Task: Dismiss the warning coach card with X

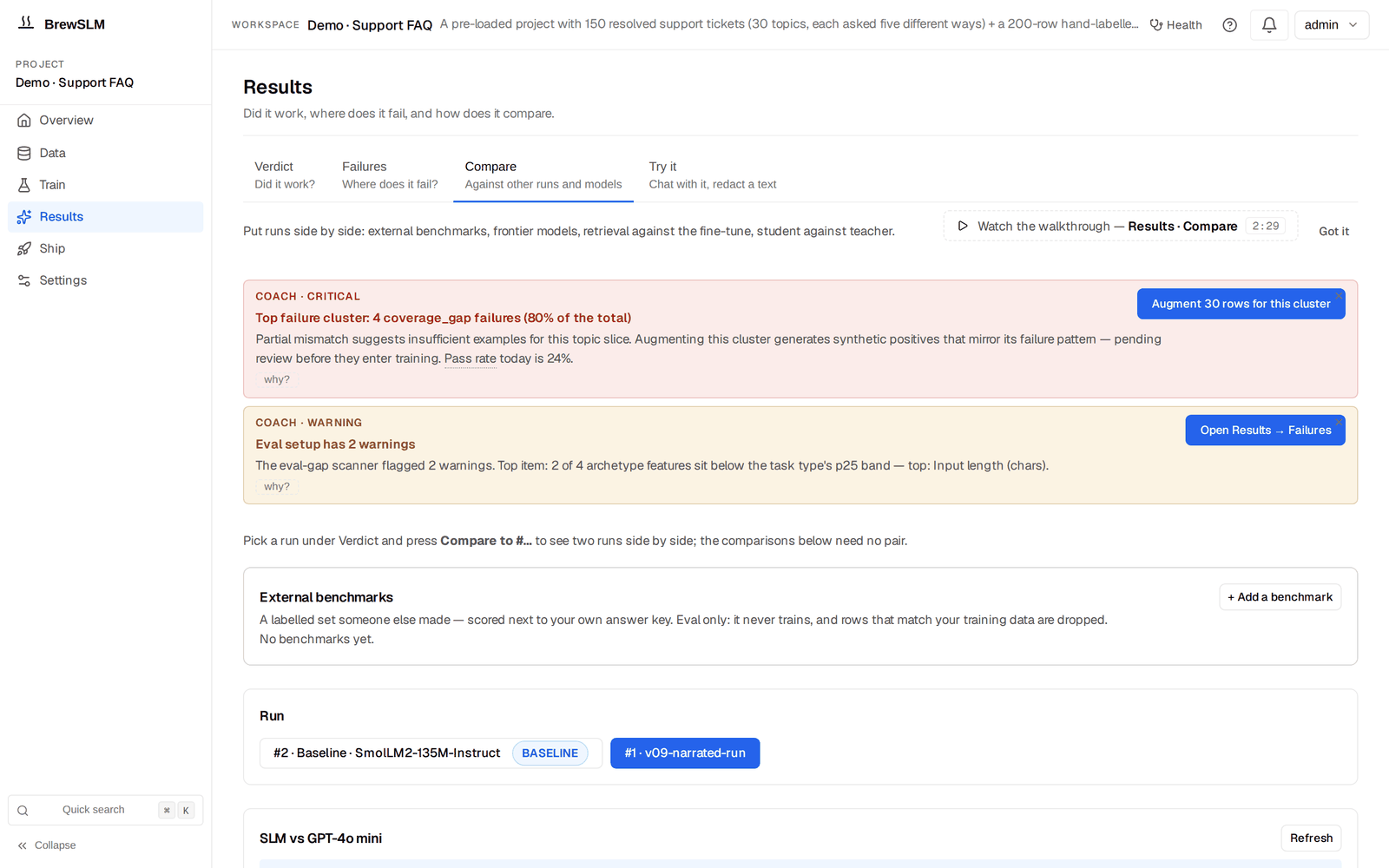Action: pyautogui.click(x=1340, y=423)
